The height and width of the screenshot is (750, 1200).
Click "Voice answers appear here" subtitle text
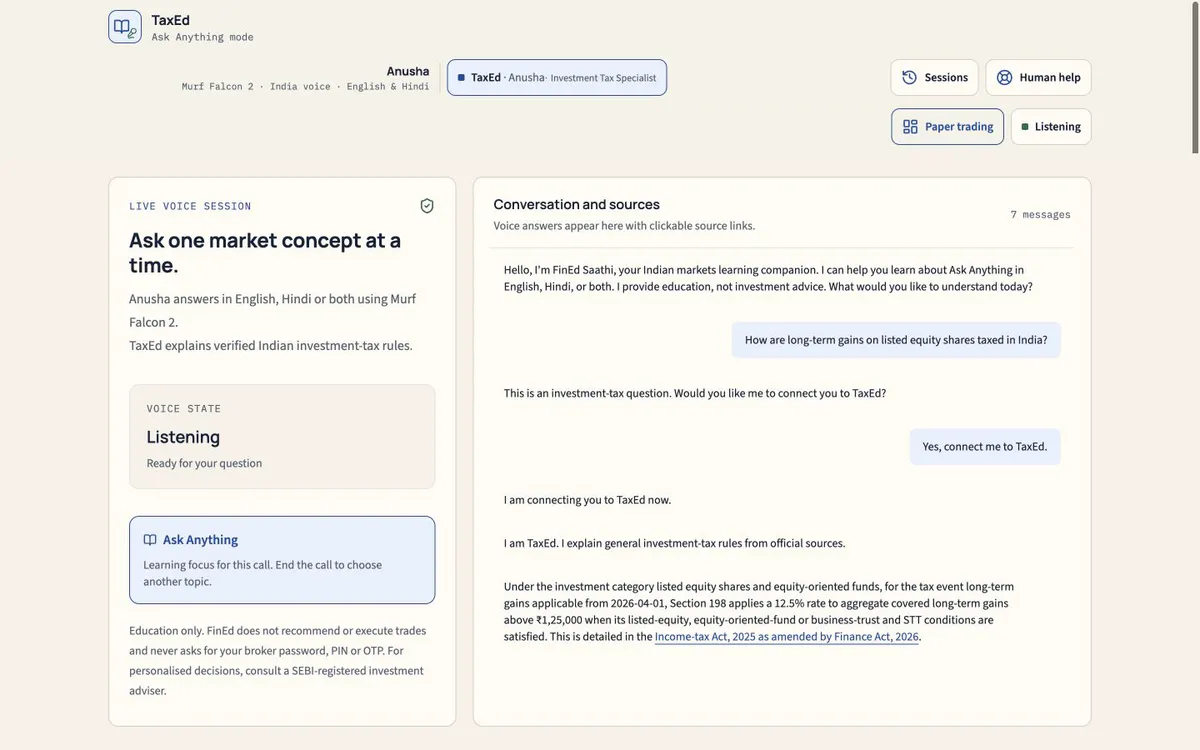tap(624, 226)
